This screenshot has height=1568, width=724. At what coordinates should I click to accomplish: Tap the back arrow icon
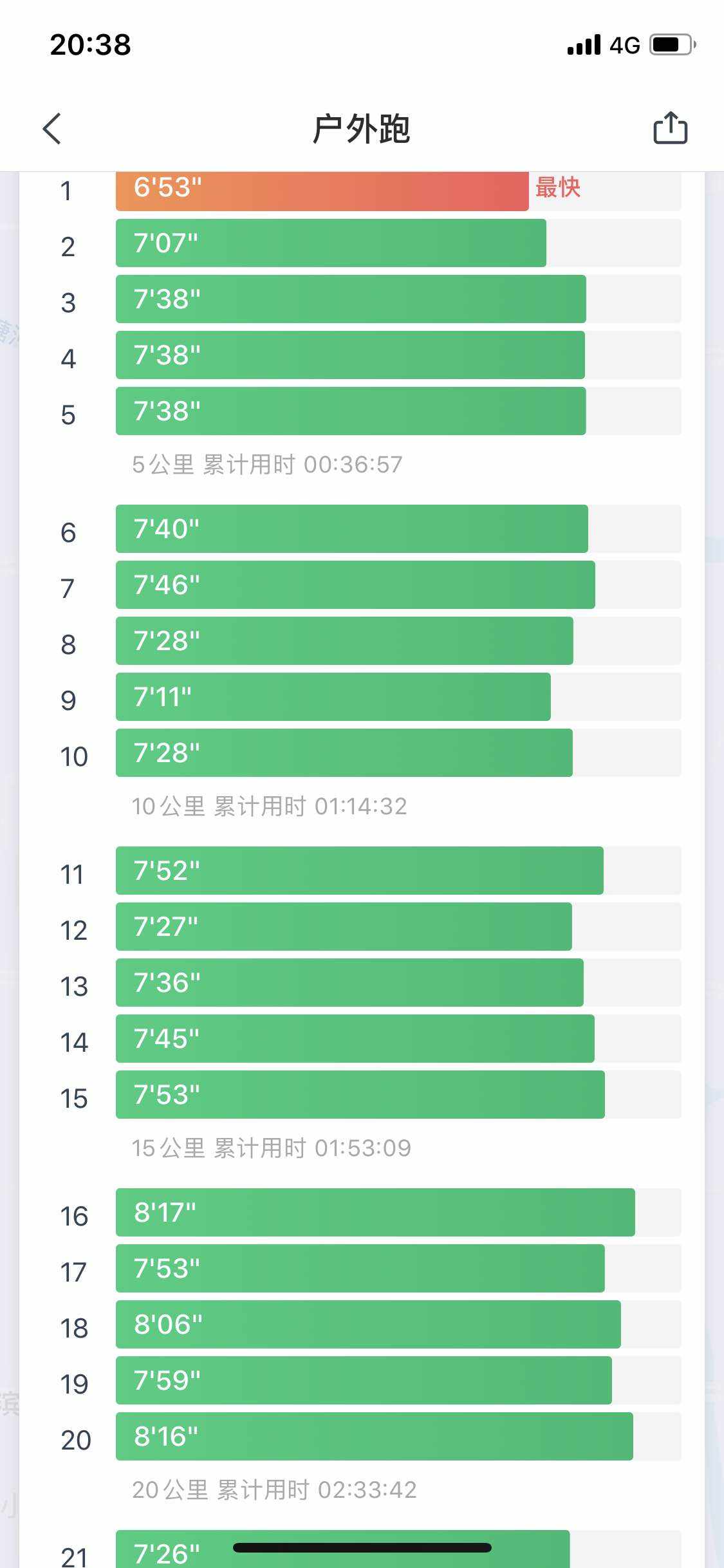(52, 129)
